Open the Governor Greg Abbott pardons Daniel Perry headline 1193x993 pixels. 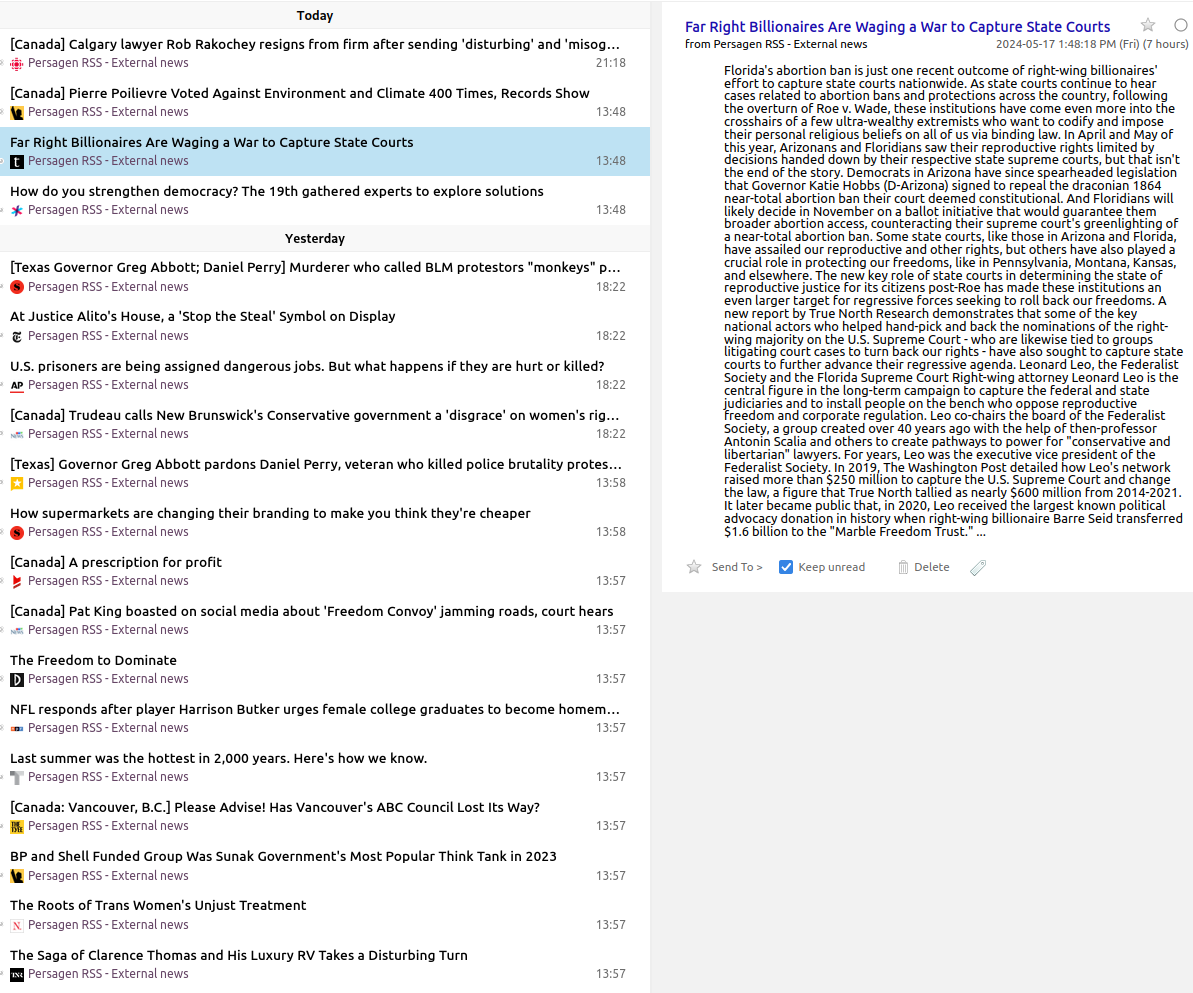click(x=315, y=464)
